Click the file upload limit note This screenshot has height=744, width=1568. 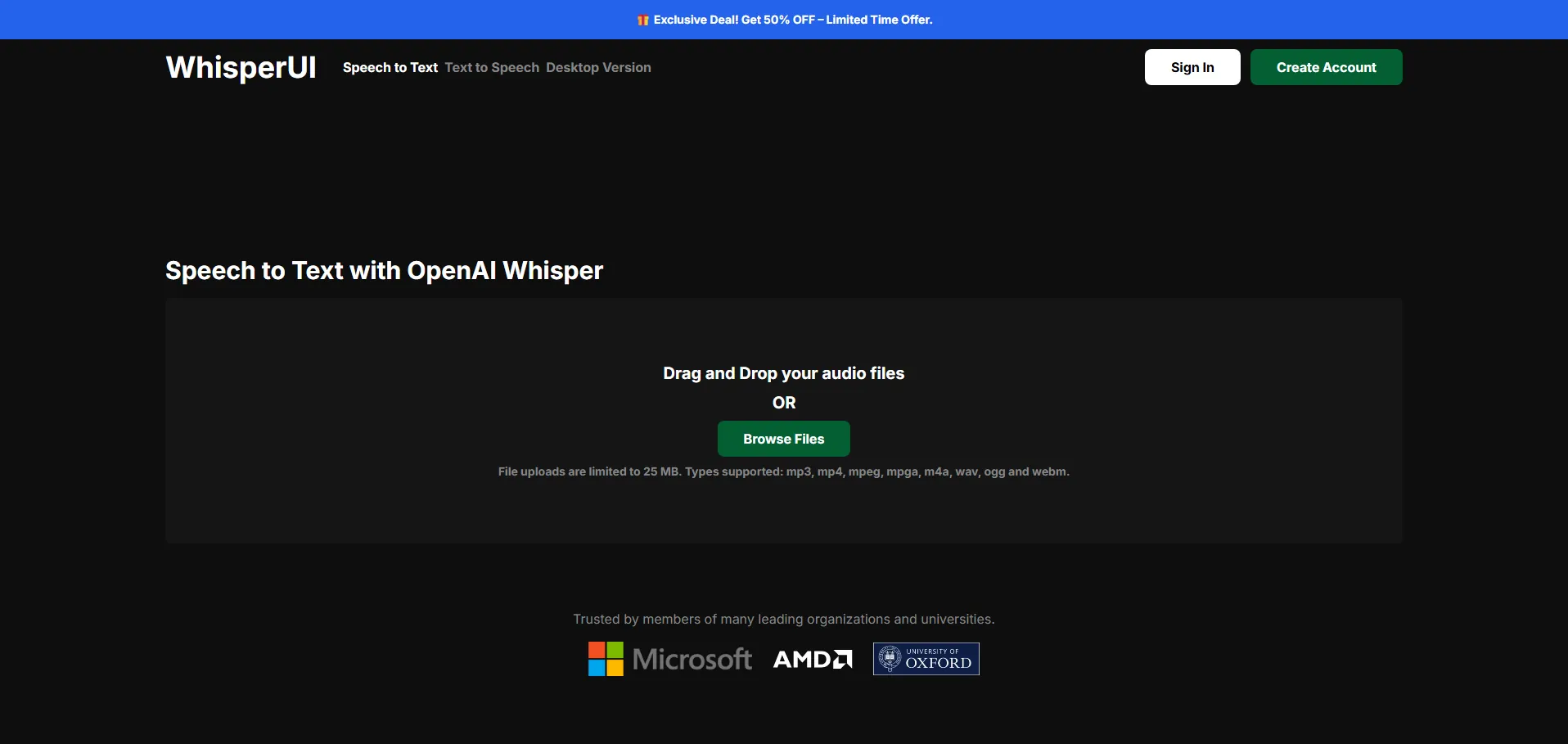[783, 471]
